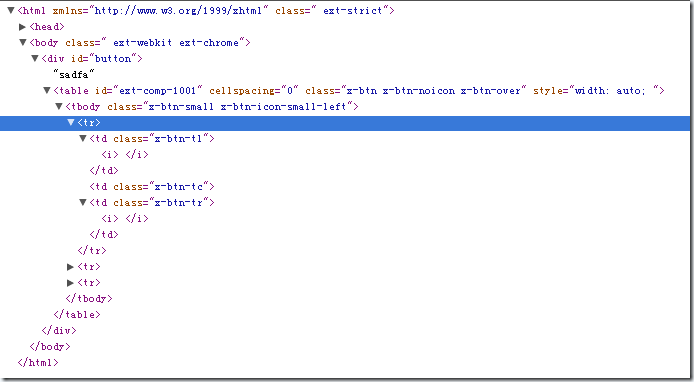Image resolution: width=694 pixels, height=382 pixels.
Task: Expand the third tr element
Action: coord(70,282)
